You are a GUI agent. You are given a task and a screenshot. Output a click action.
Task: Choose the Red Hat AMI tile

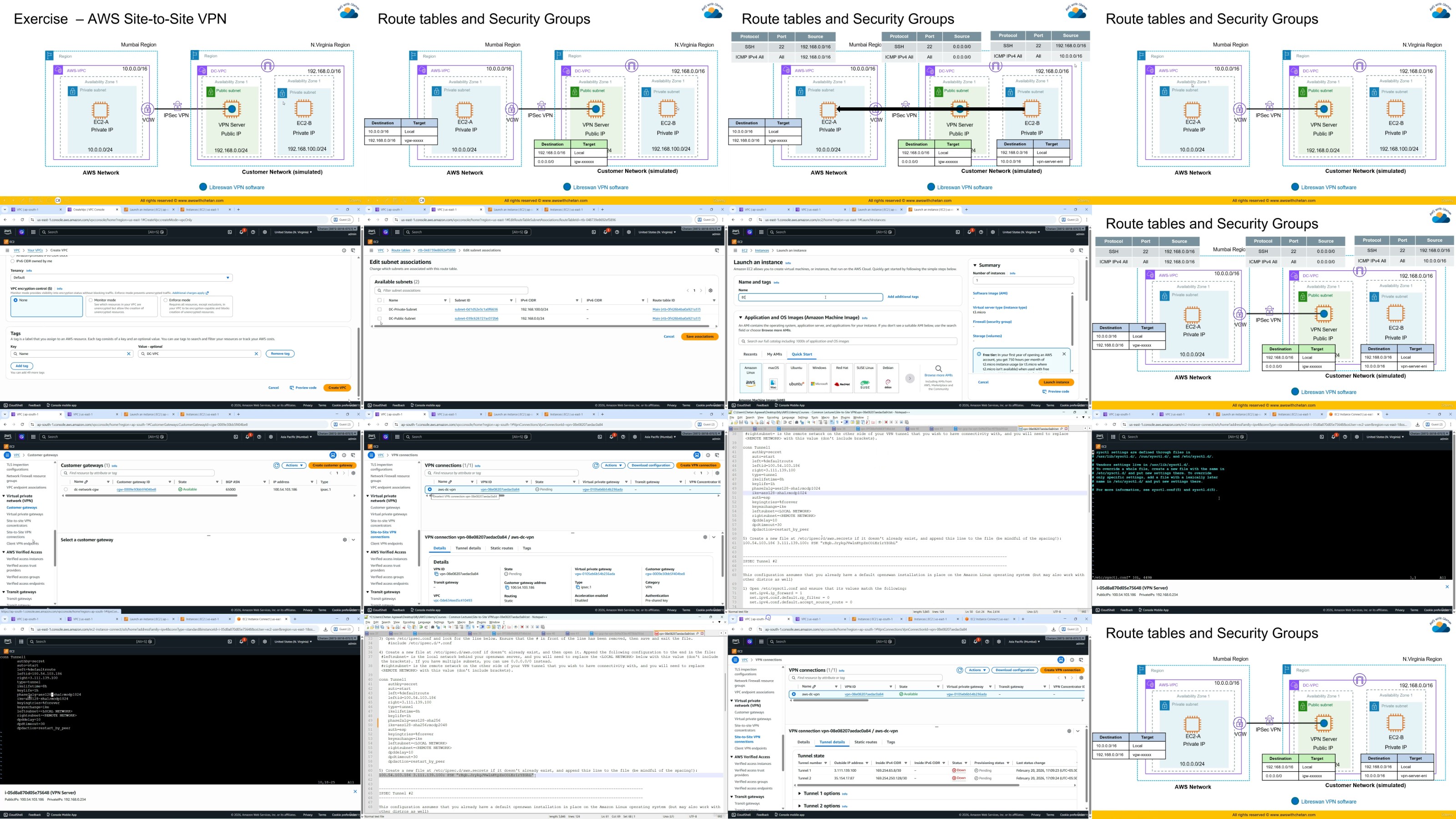(842, 378)
